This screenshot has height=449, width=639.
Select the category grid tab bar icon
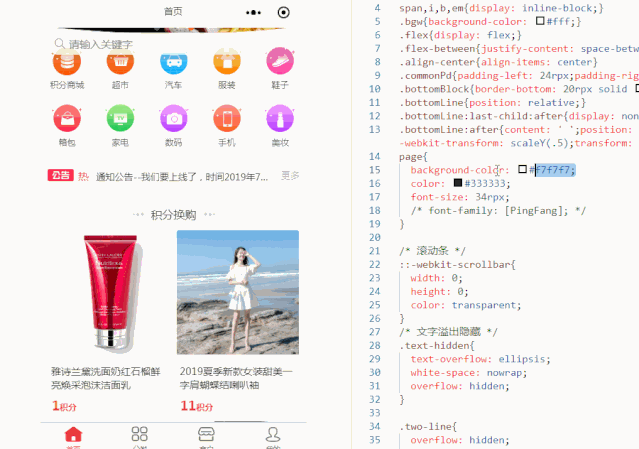click(140, 434)
